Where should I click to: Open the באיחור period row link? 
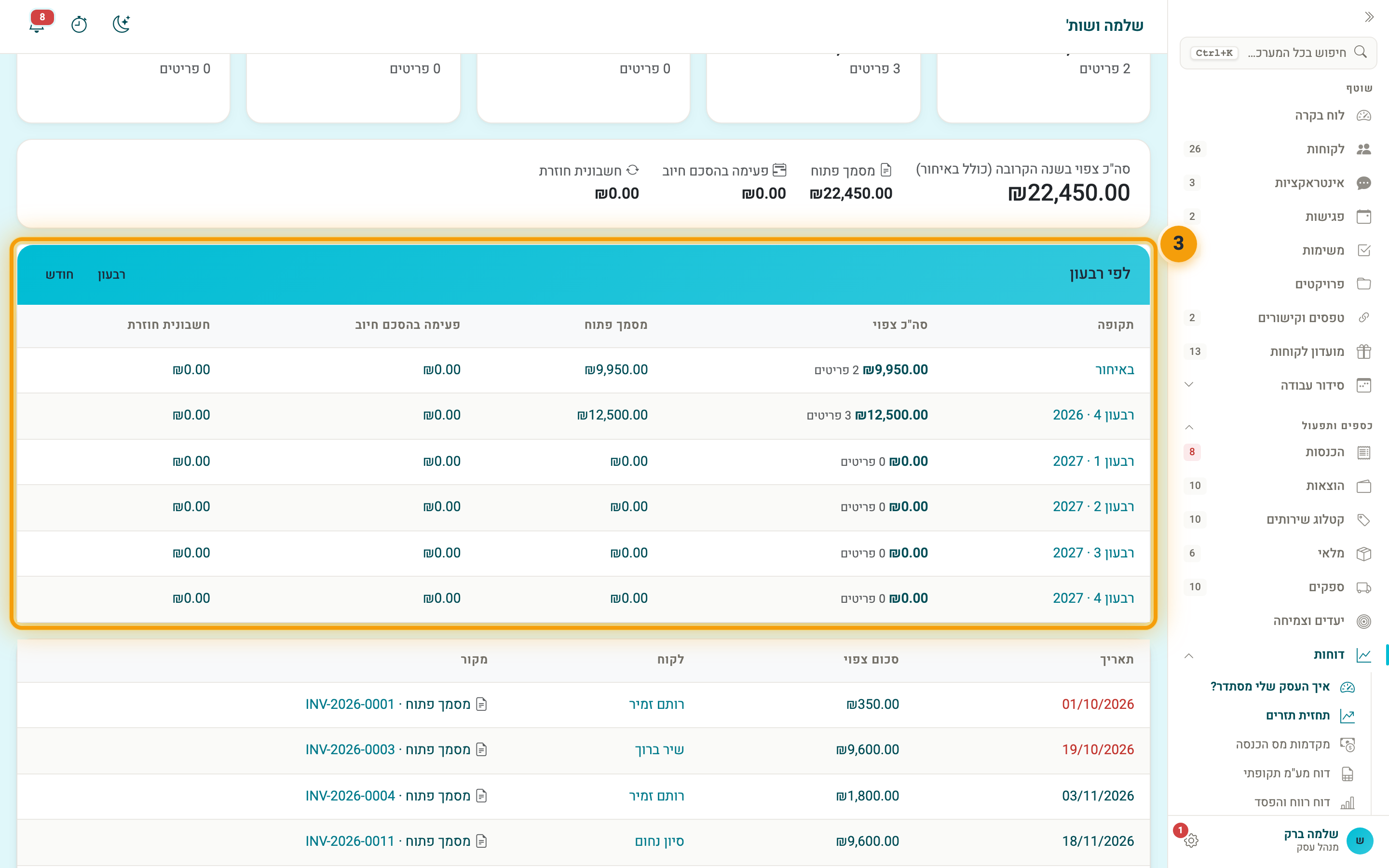coord(1114,370)
